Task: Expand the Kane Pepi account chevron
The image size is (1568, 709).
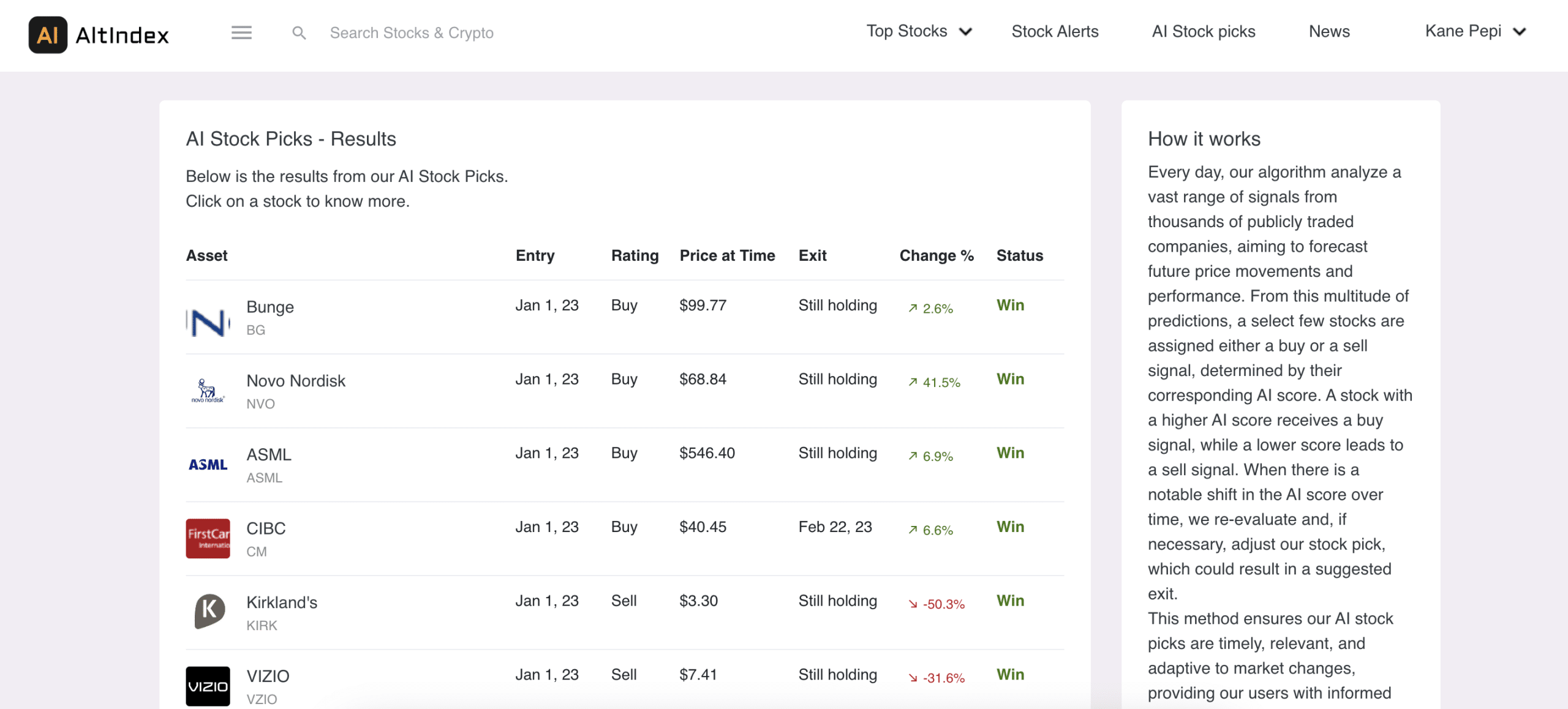Action: click(1520, 32)
